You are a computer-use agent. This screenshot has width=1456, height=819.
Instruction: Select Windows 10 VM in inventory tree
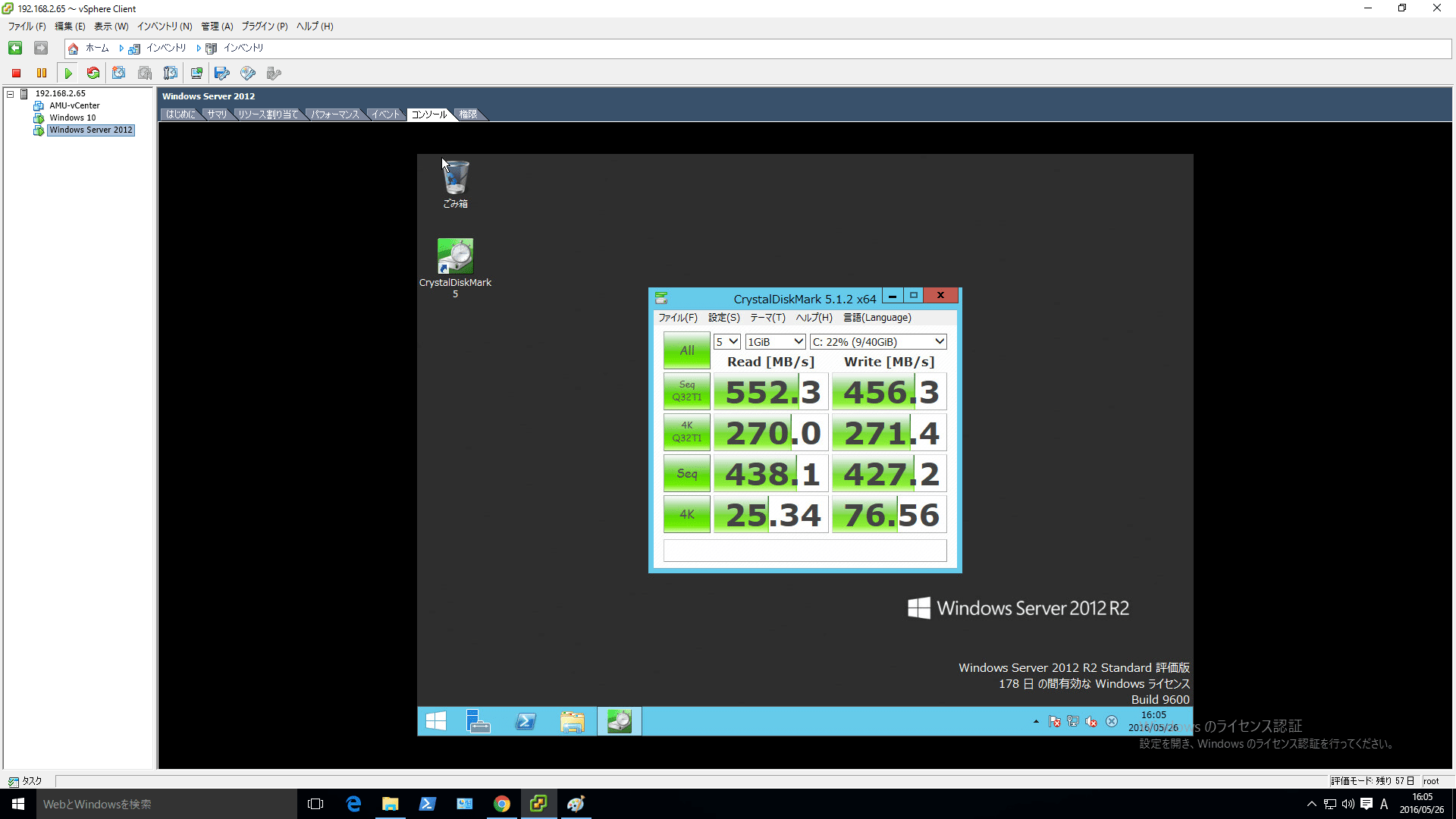(73, 118)
